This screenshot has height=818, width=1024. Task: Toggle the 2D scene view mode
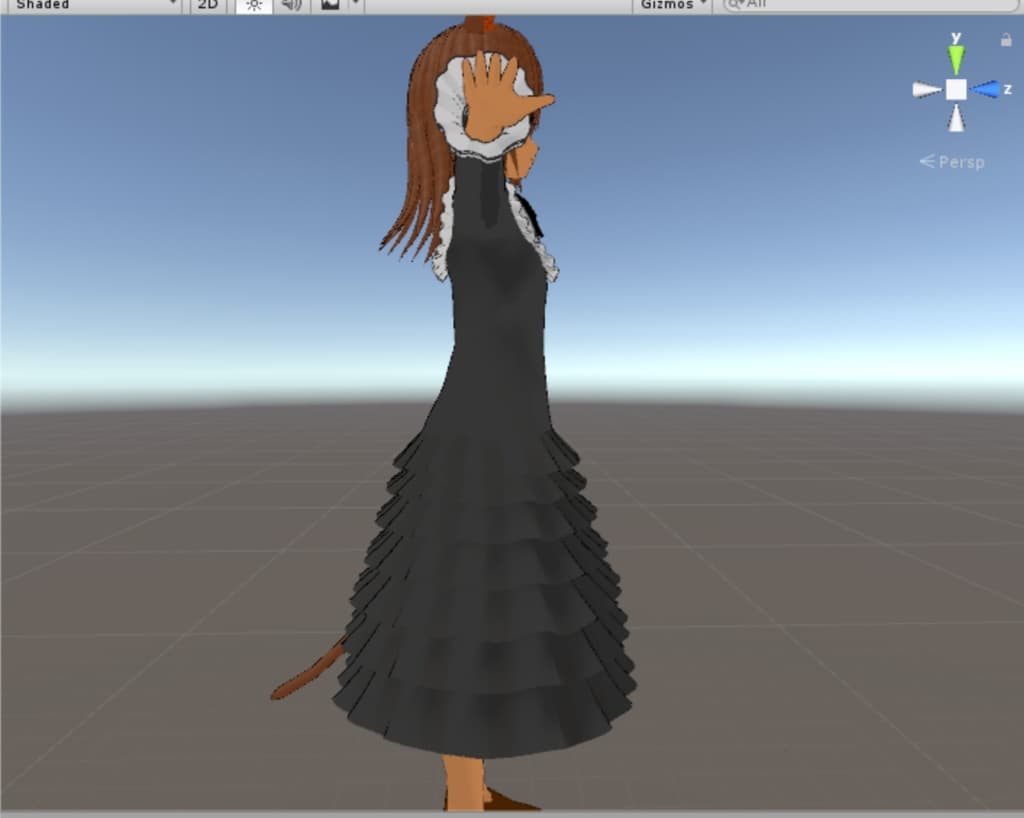click(x=207, y=5)
